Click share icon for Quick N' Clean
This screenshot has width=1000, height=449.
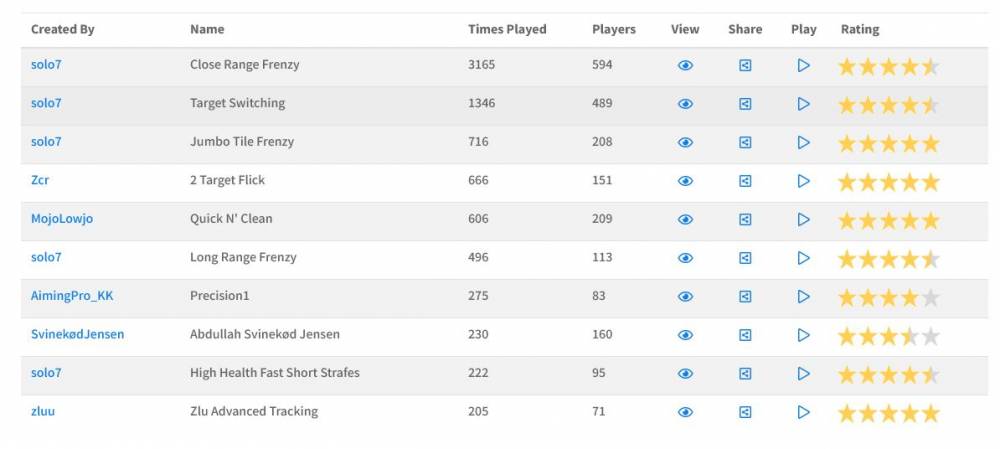(x=745, y=219)
